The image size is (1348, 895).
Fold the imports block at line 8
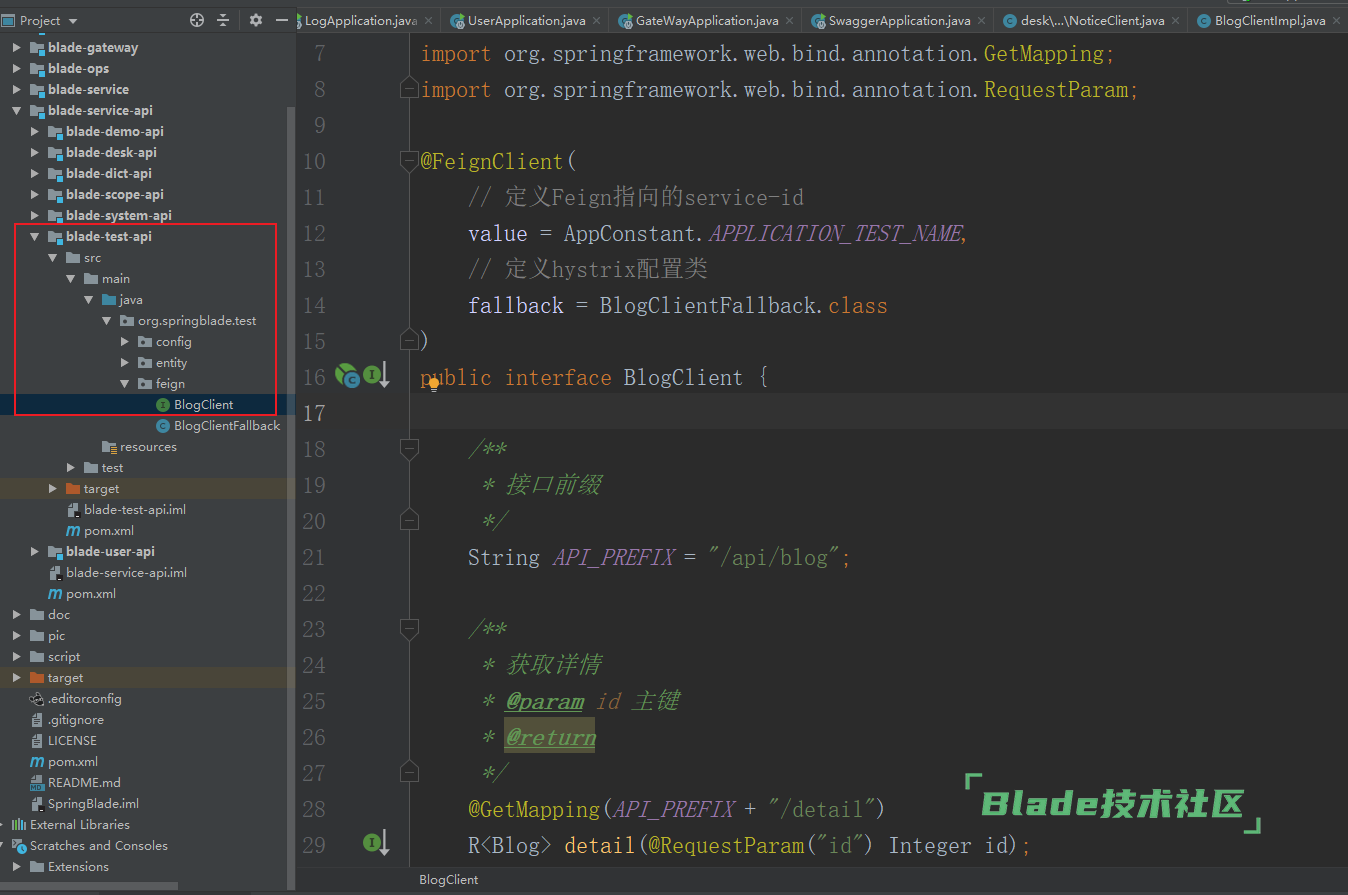click(x=408, y=89)
